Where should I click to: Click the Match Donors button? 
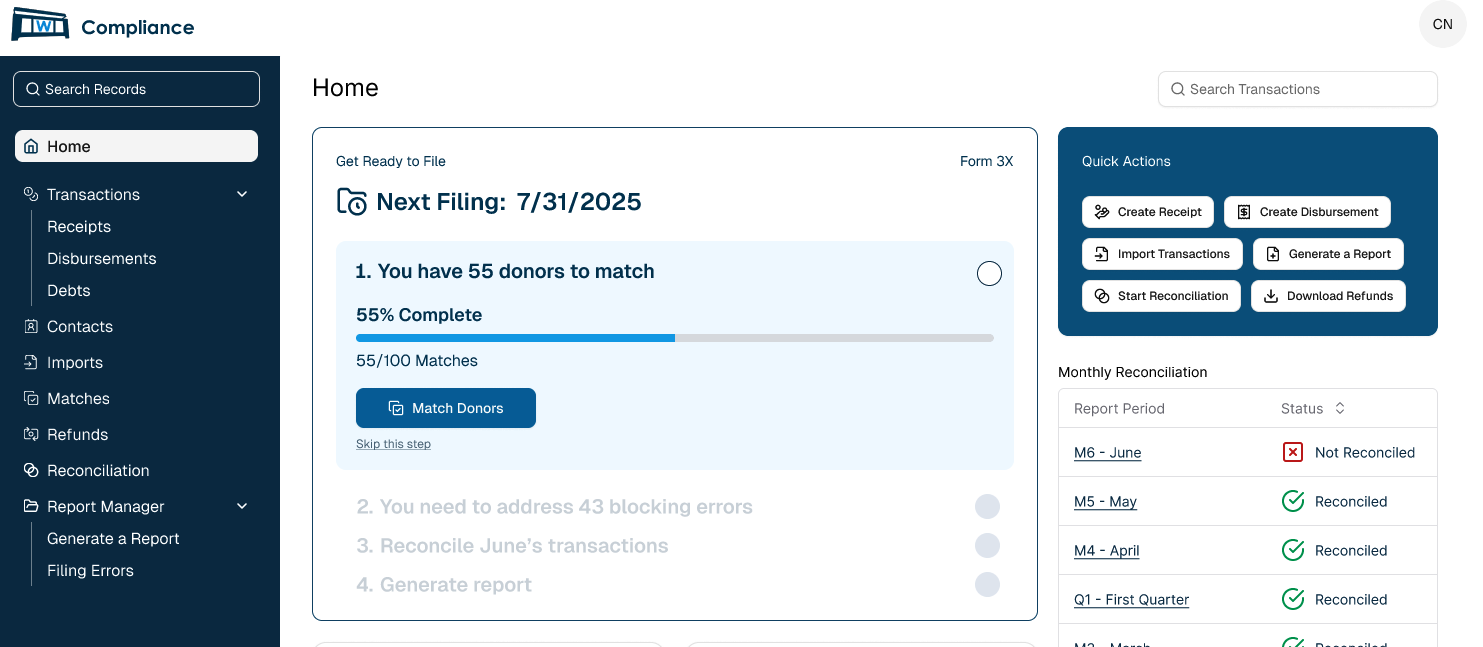tap(446, 408)
